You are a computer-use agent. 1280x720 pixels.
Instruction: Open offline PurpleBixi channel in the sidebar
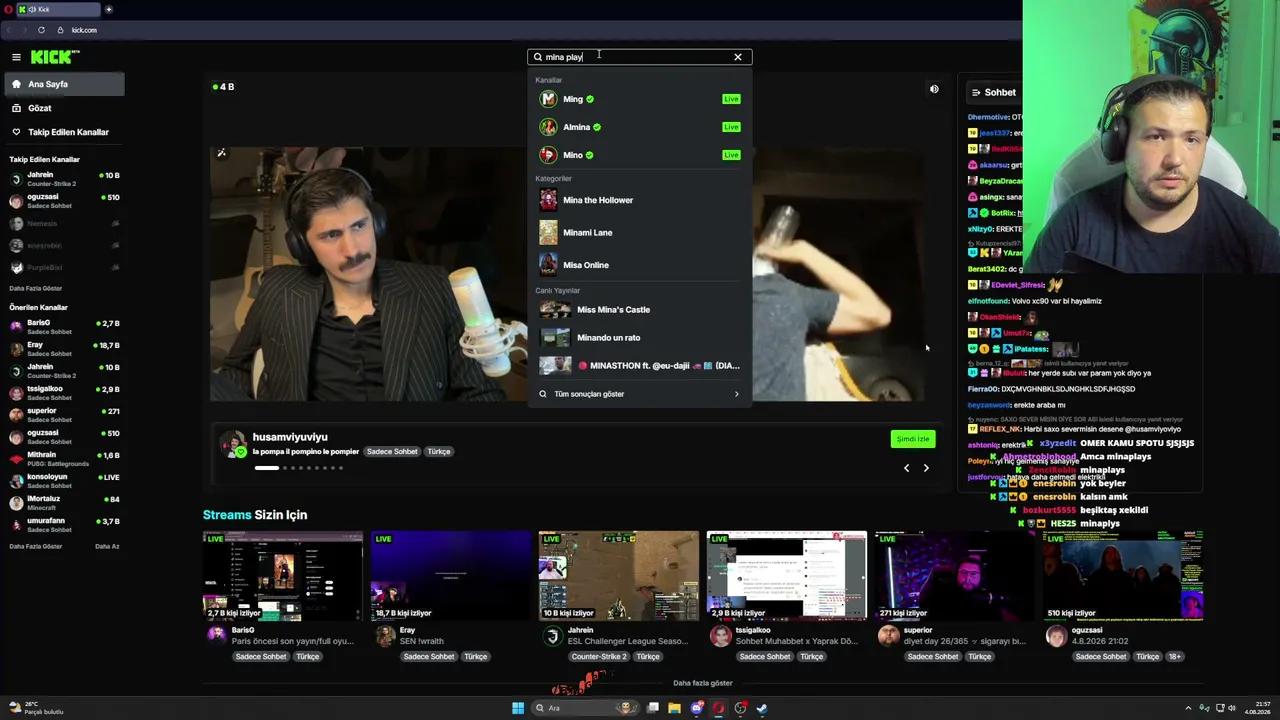(64, 268)
